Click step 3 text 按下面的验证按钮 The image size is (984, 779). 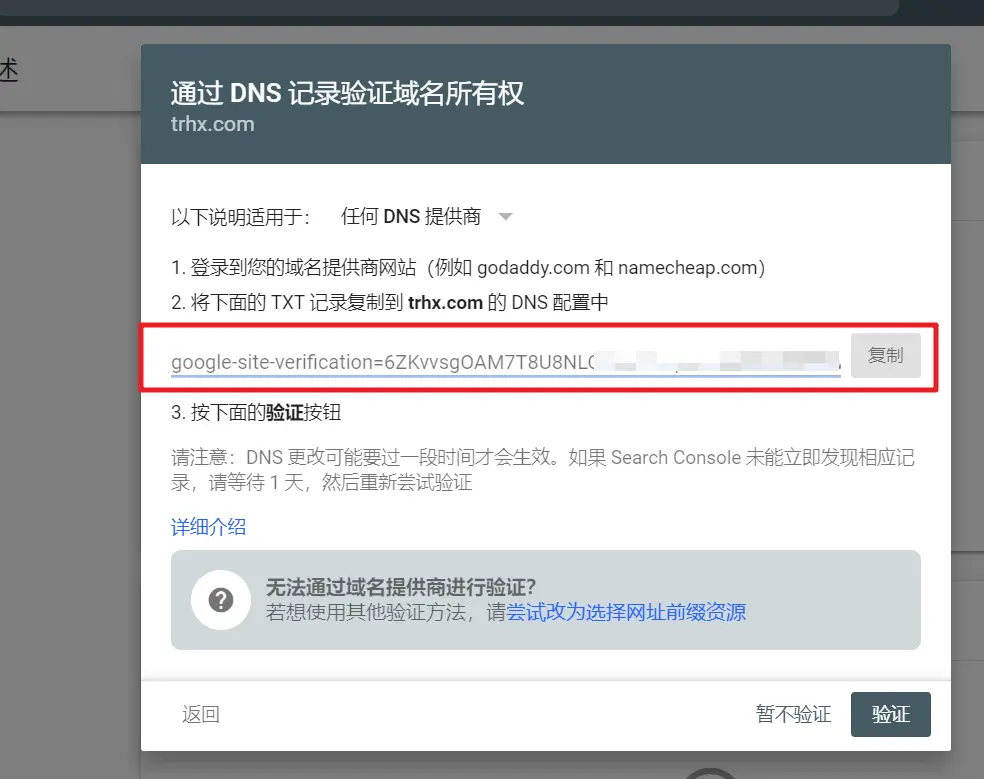coord(256,412)
